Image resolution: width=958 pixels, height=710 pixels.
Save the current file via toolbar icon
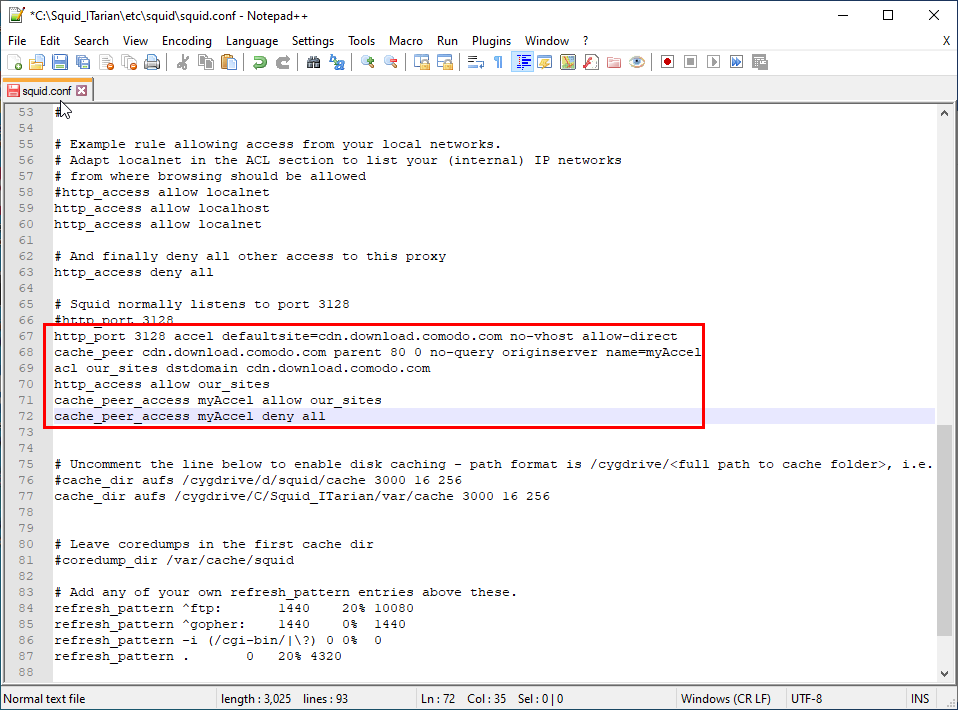(x=60, y=62)
